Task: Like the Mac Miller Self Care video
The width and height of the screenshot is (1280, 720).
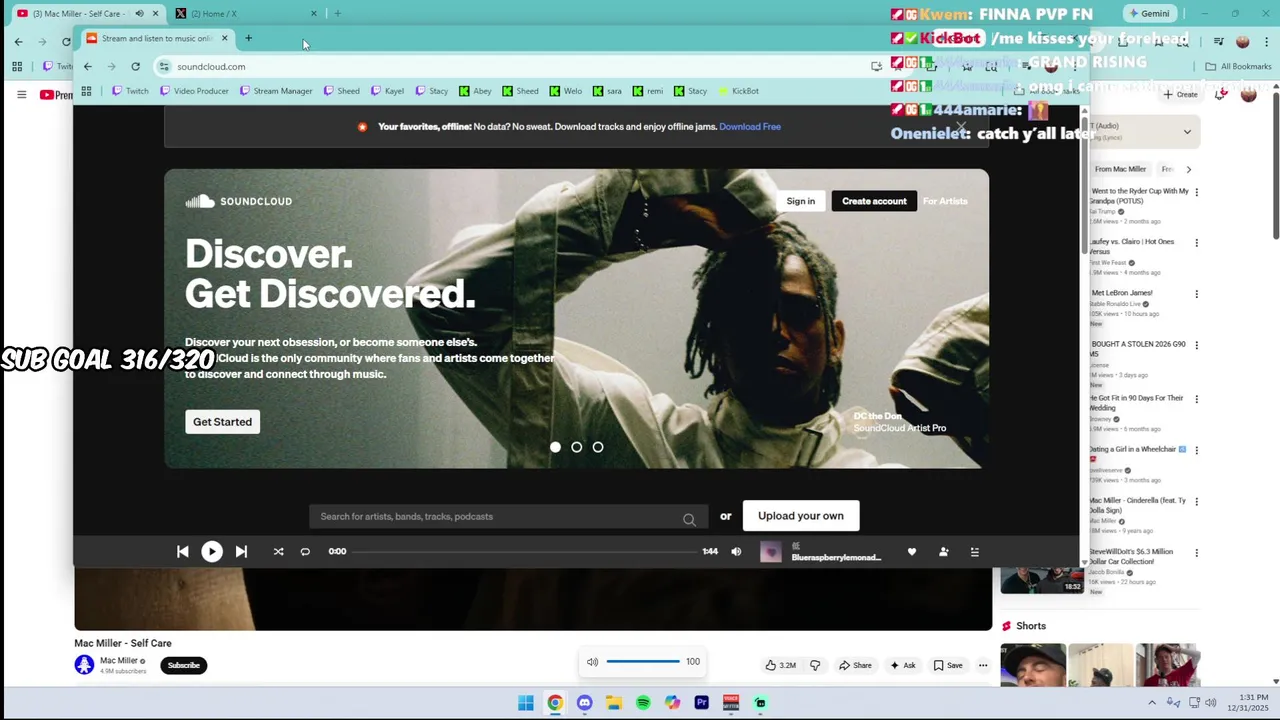Action: pyautogui.click(x=780, y=665)
